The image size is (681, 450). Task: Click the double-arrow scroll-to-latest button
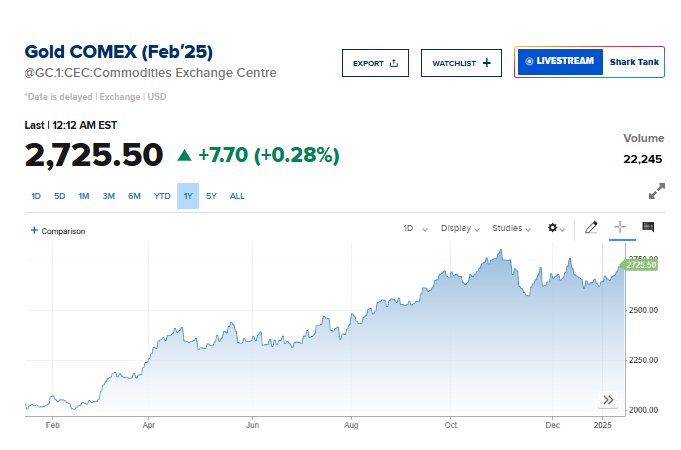pos(607,400)
